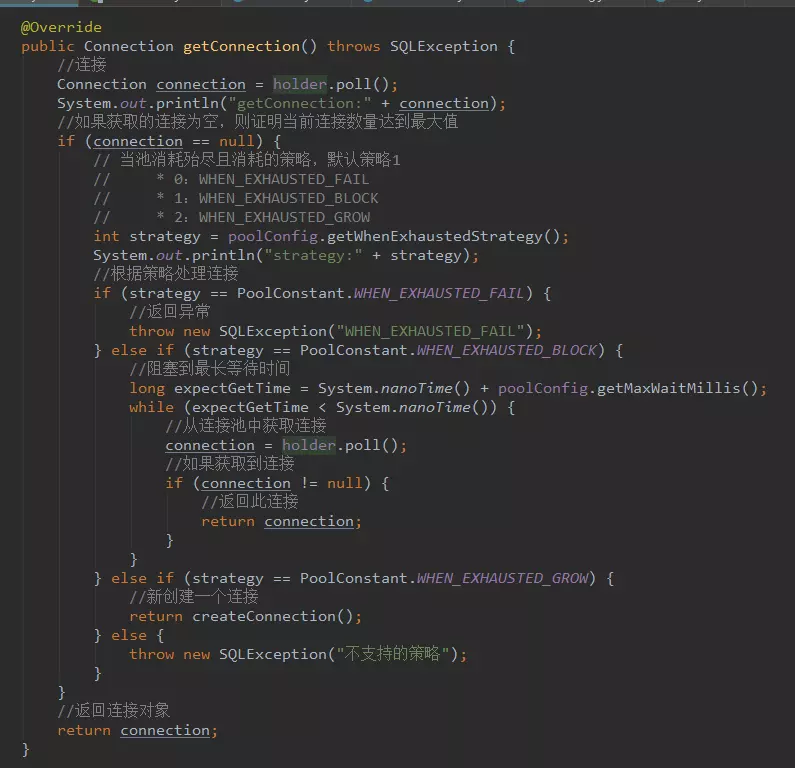Click the comment 阻塞到最长等待时间
The height and width of the screenshot is (768, 795).
[209, 369]
